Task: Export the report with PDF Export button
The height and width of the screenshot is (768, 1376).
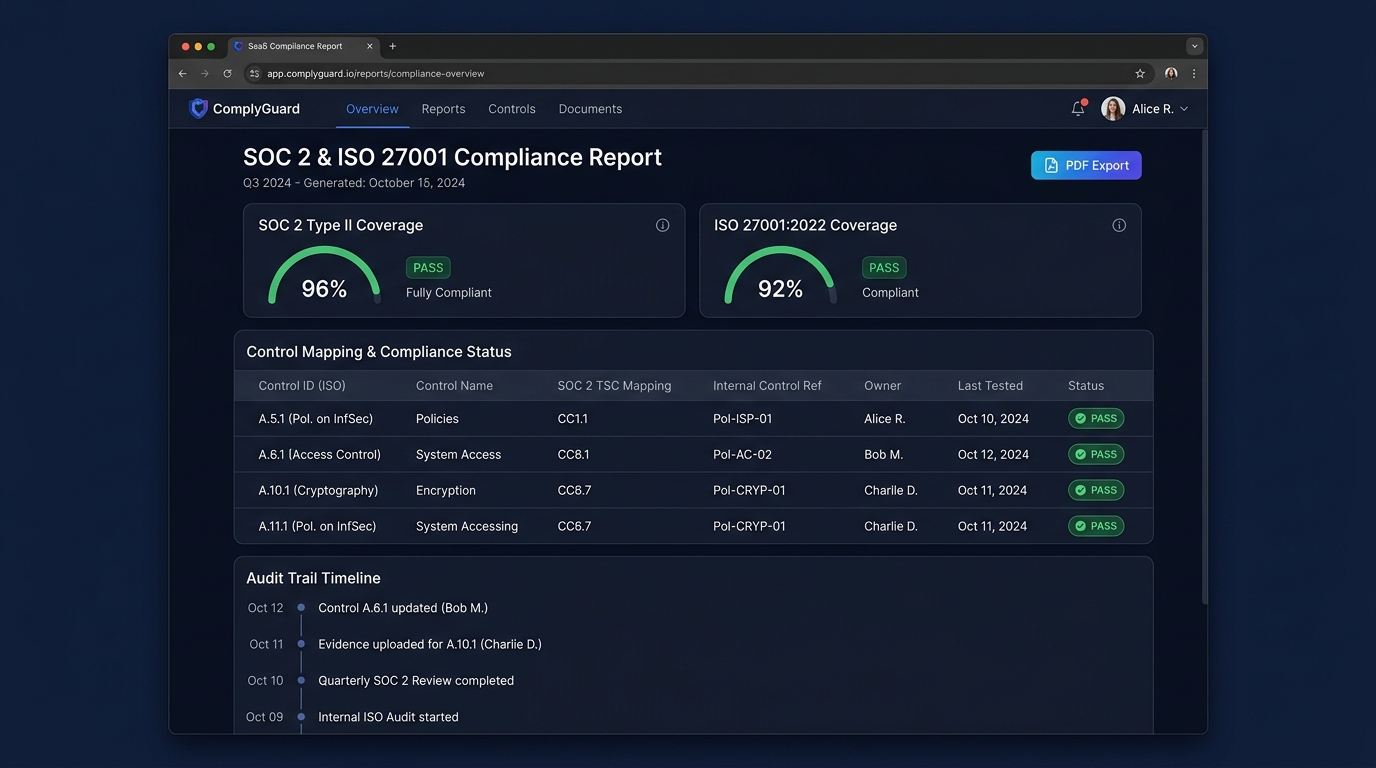Action: pos(1086,165)
